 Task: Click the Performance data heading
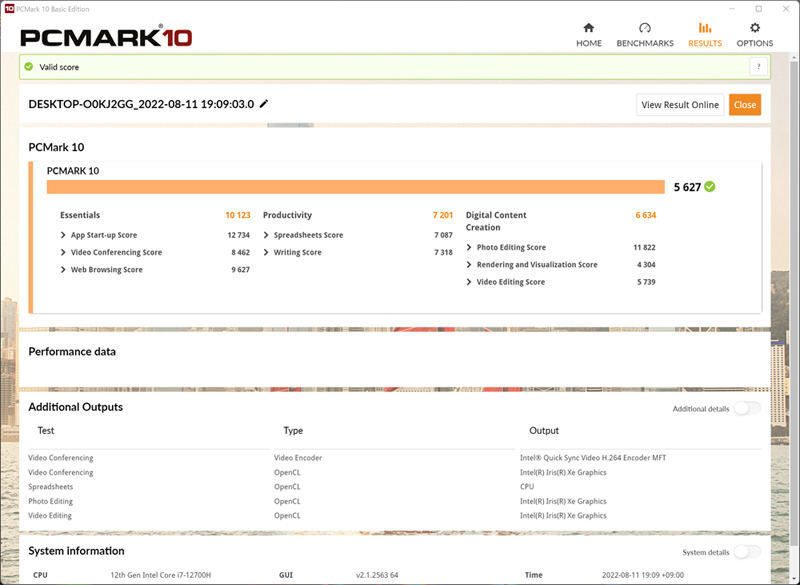[x=72, y=351]
